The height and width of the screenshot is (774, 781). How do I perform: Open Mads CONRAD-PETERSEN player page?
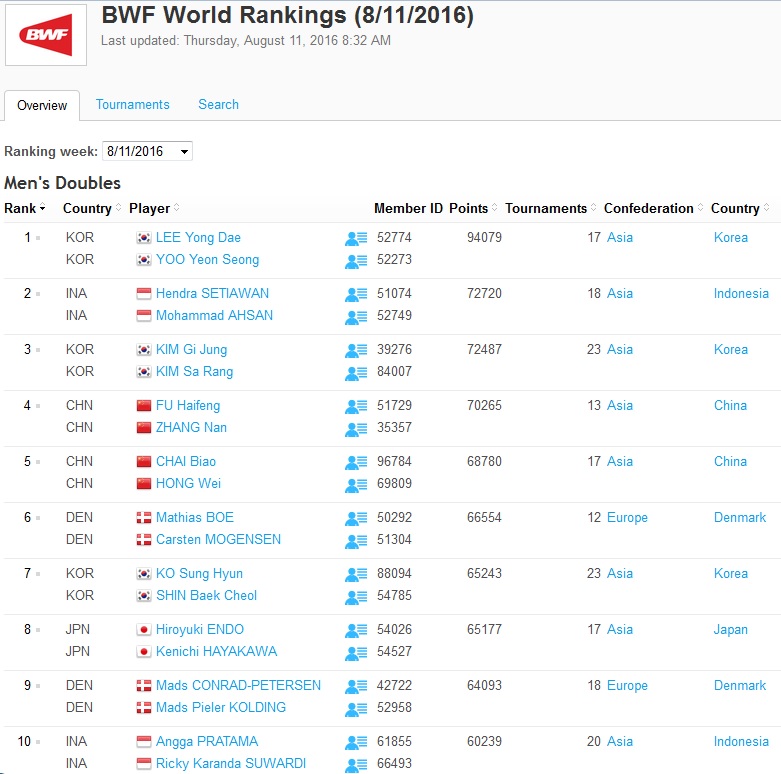click(238, 686)
